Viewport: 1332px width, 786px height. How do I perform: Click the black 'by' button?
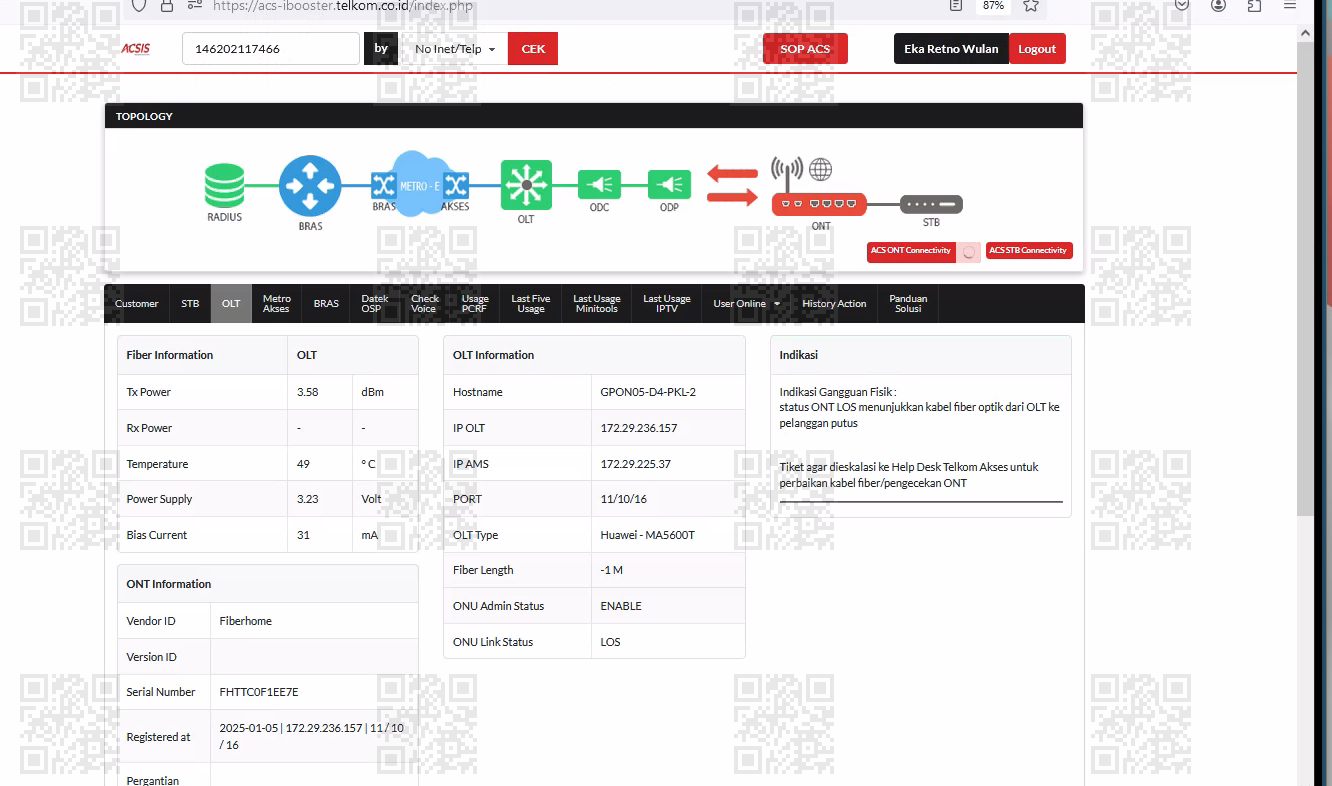[381, 49]
